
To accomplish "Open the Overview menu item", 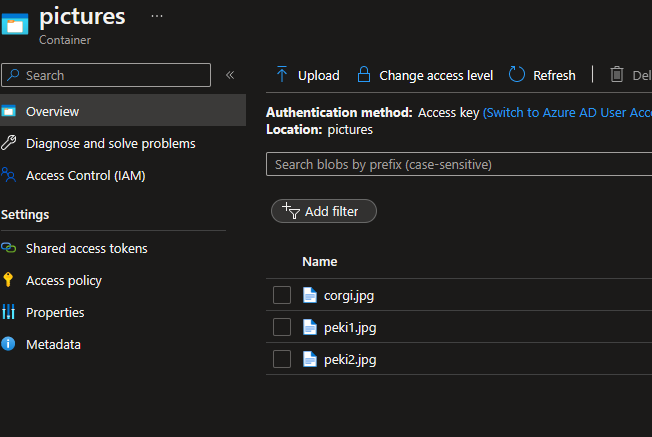I will point(123,111).
